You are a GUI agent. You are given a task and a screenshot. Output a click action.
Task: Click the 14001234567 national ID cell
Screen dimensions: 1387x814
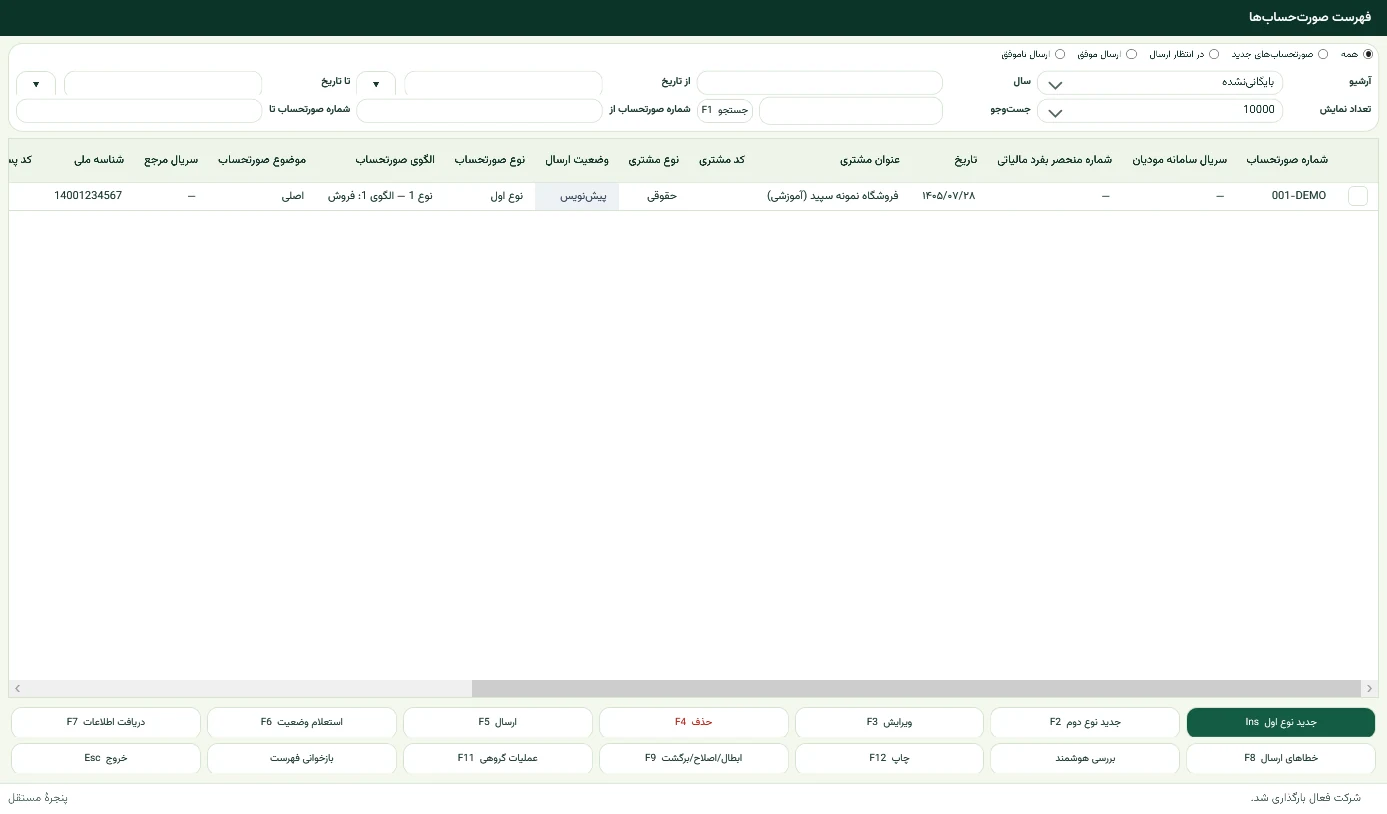pos(88,196)
